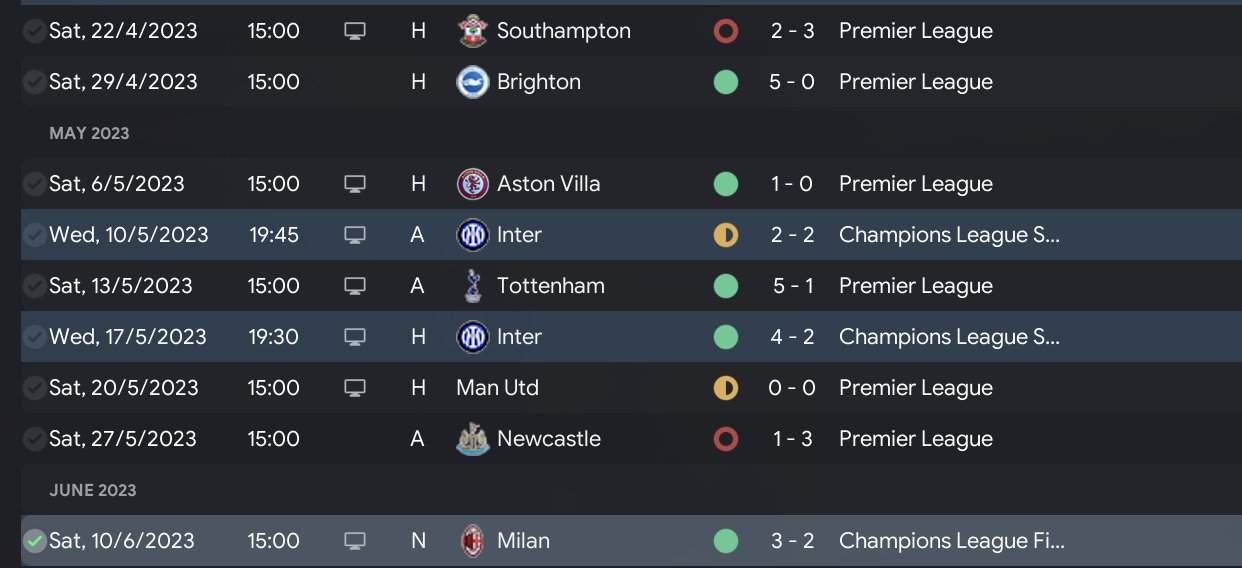Collapse the MAY 2023 month section
Image resolution: width=1242 pixels, height=568 pixels.
tap(89, 133)
